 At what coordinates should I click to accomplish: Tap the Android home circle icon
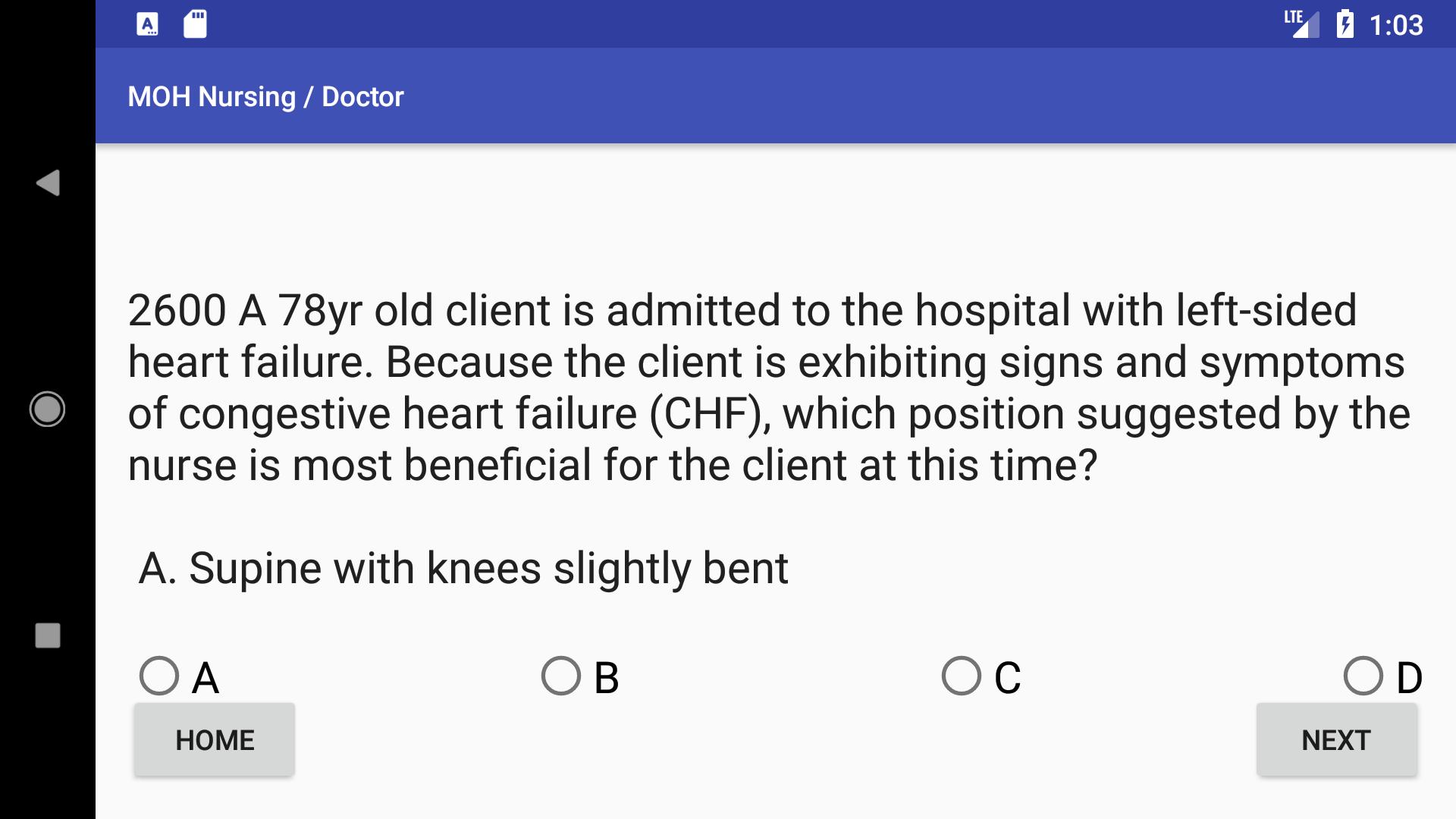pyautogui.click(x=47, y=409)
